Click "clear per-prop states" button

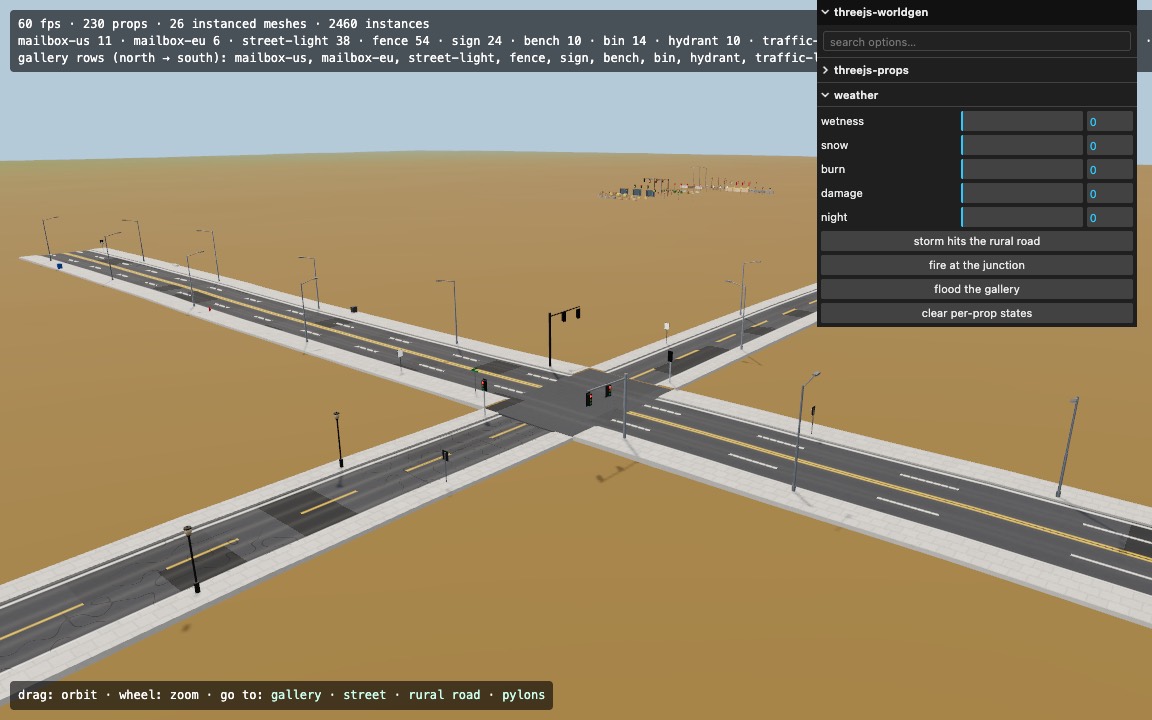976,313
